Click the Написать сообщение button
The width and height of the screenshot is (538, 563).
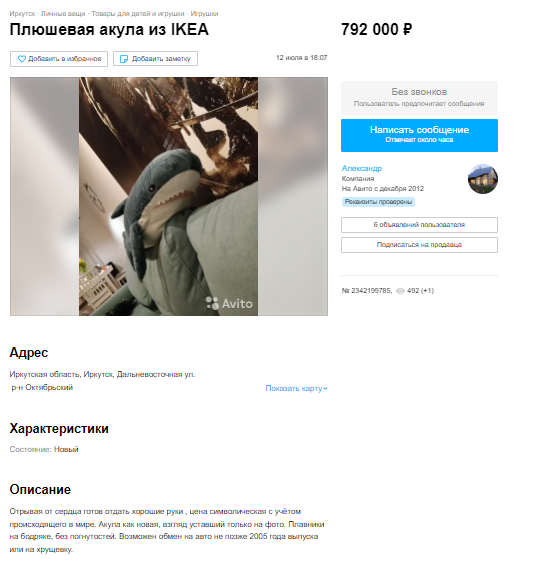coord(419,135)
